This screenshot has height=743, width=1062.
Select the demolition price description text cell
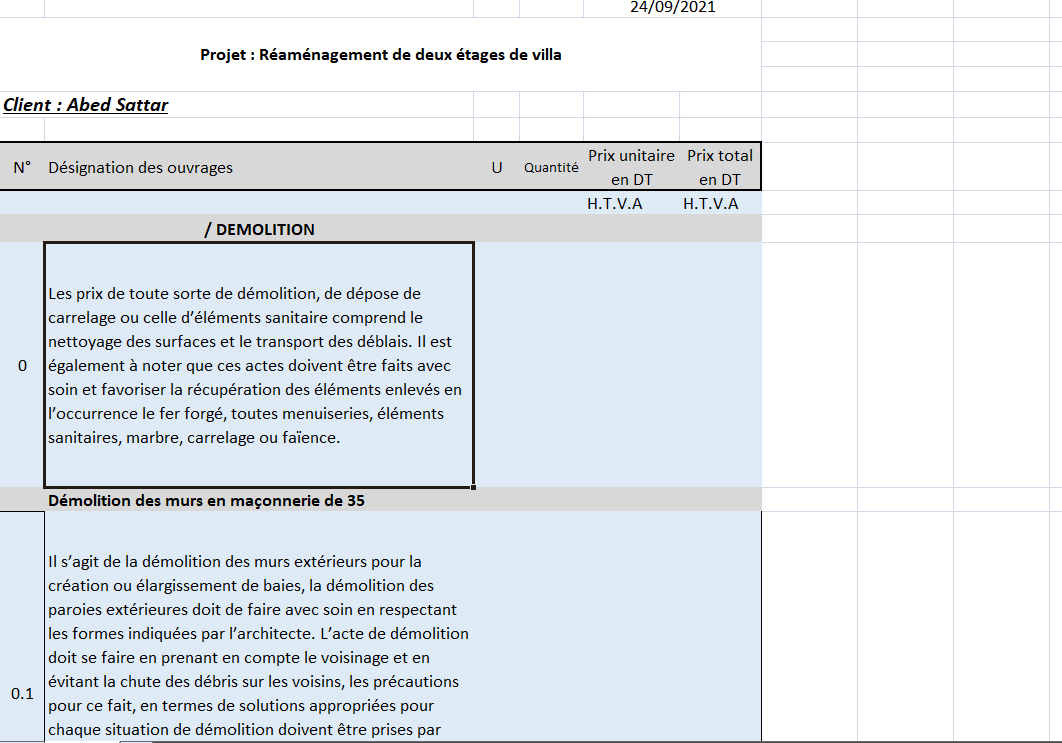(x=258, y=365)
